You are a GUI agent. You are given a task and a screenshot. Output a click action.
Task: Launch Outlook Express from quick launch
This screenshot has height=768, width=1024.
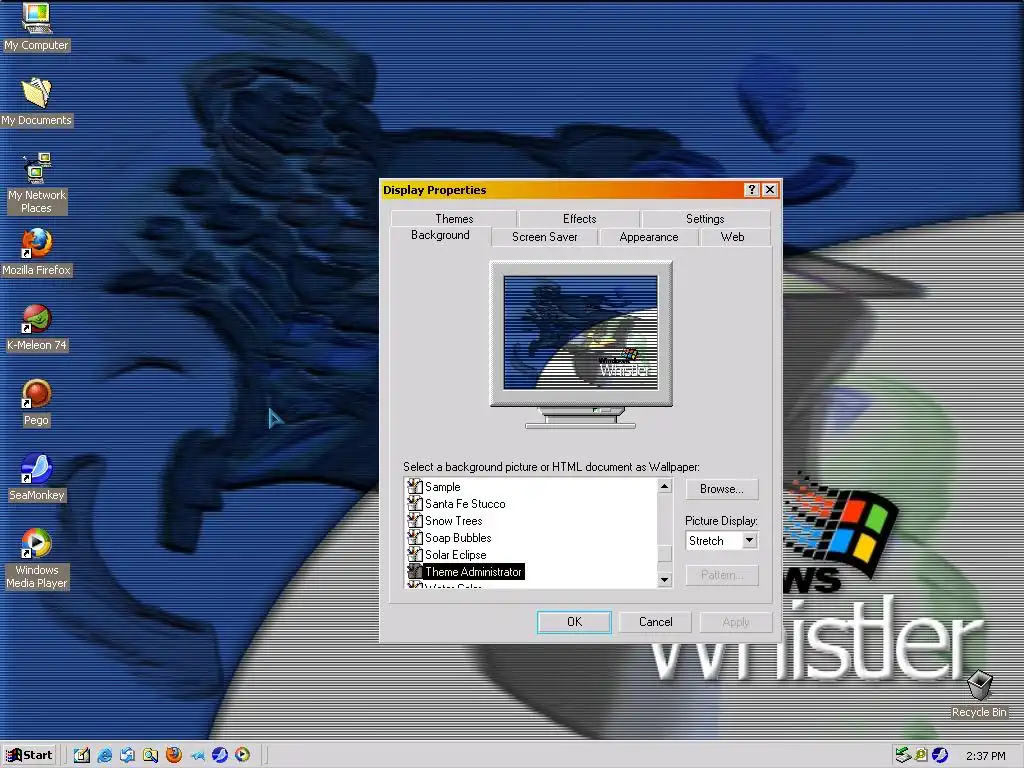coord(127,755)
